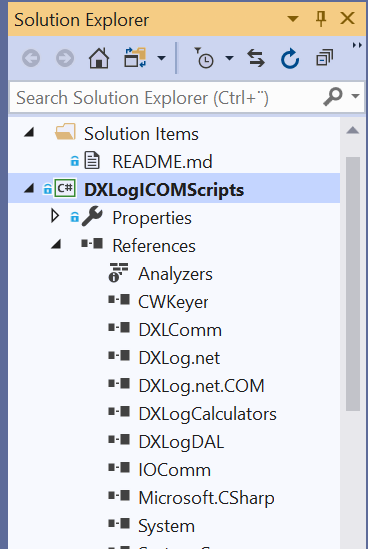Click the Refresh icon
The height and width of the screenshot is (549, 368).
point(290,58)
